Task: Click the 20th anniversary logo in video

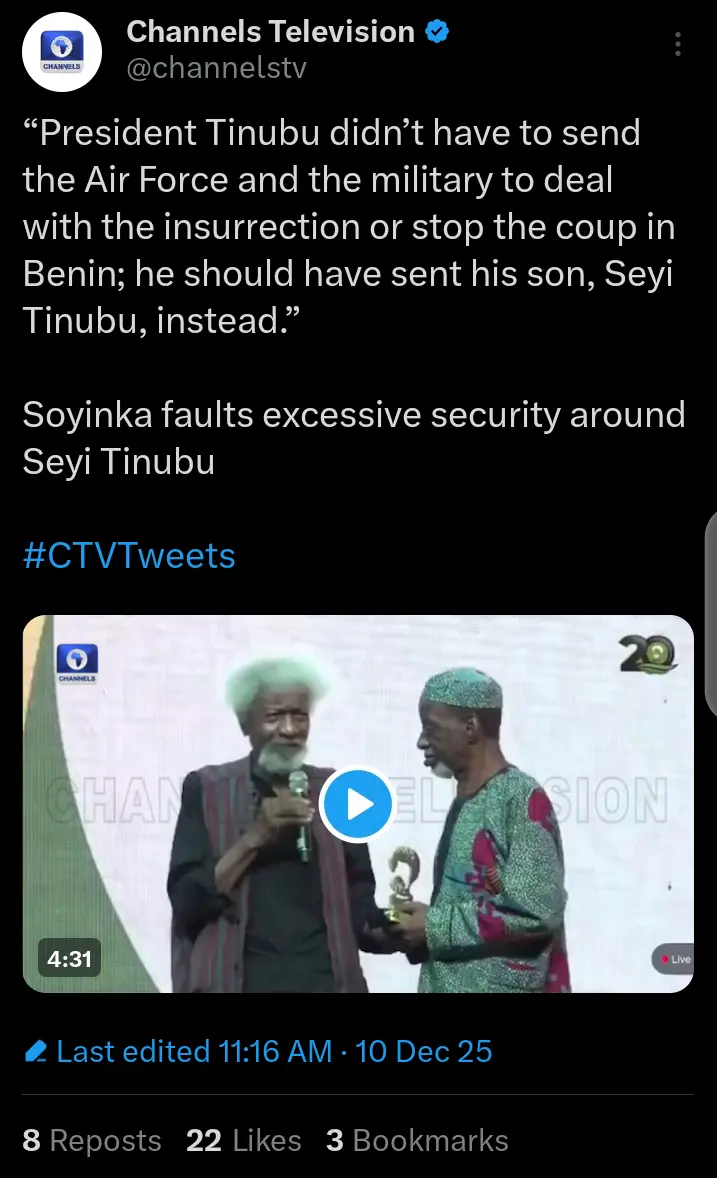Action: [x=648, y=655]
